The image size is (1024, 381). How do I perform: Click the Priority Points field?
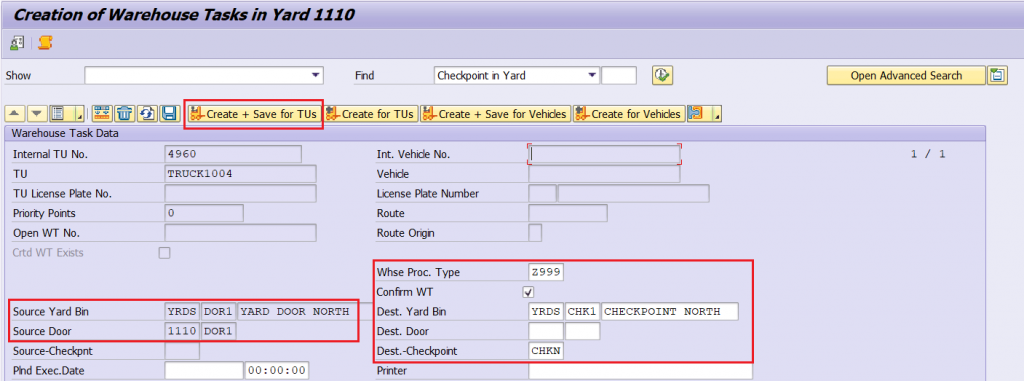click(204, 213)
